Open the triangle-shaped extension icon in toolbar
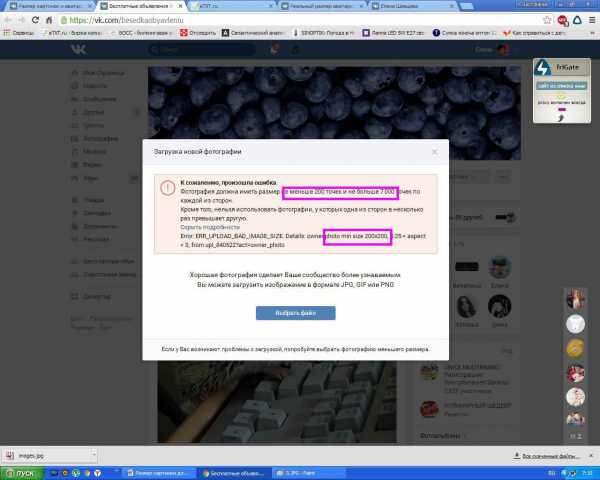Image resolution: width=600 pixels, height=480 pixels. [577, 20]
